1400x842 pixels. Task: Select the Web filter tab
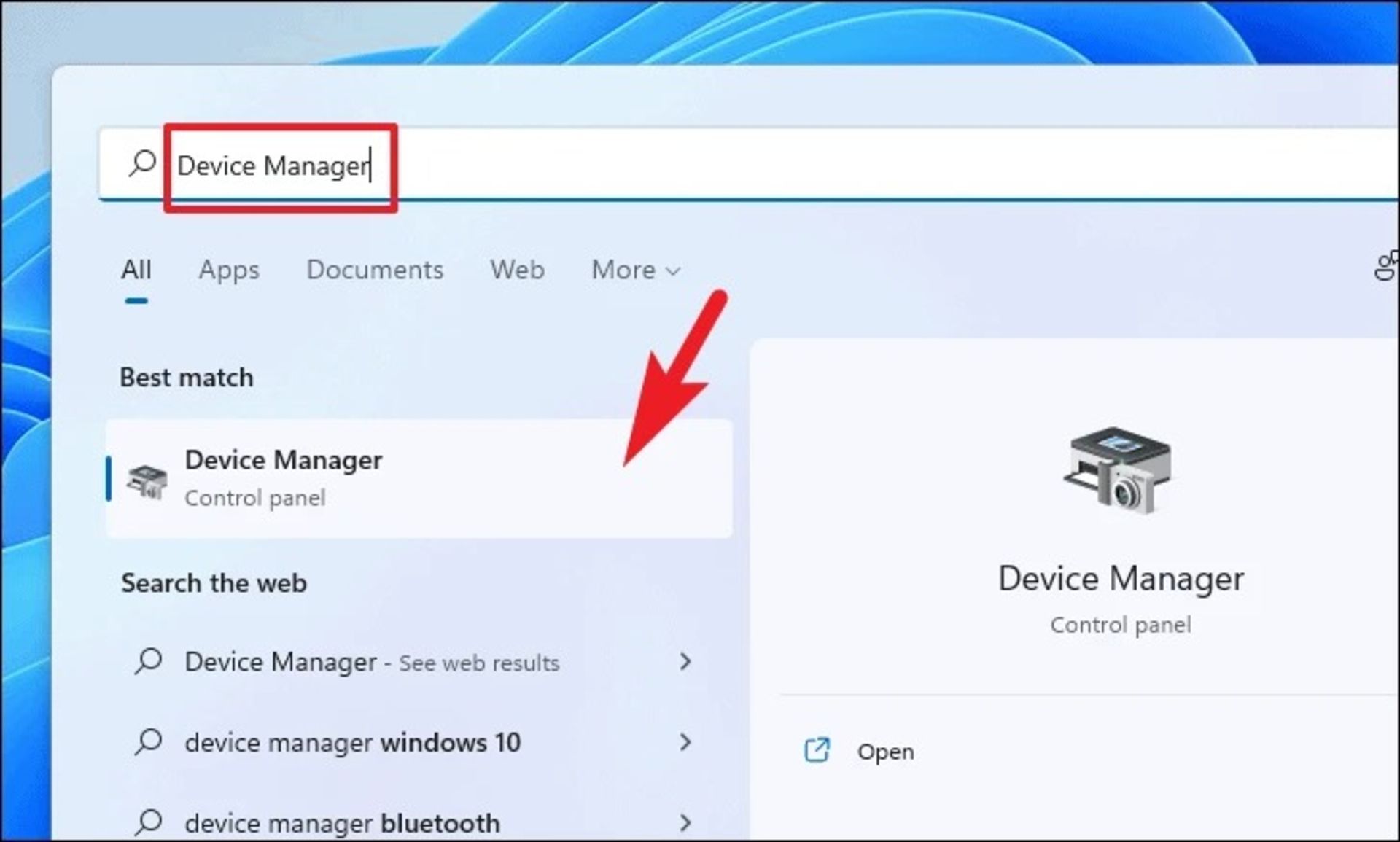tap(517, 270)
